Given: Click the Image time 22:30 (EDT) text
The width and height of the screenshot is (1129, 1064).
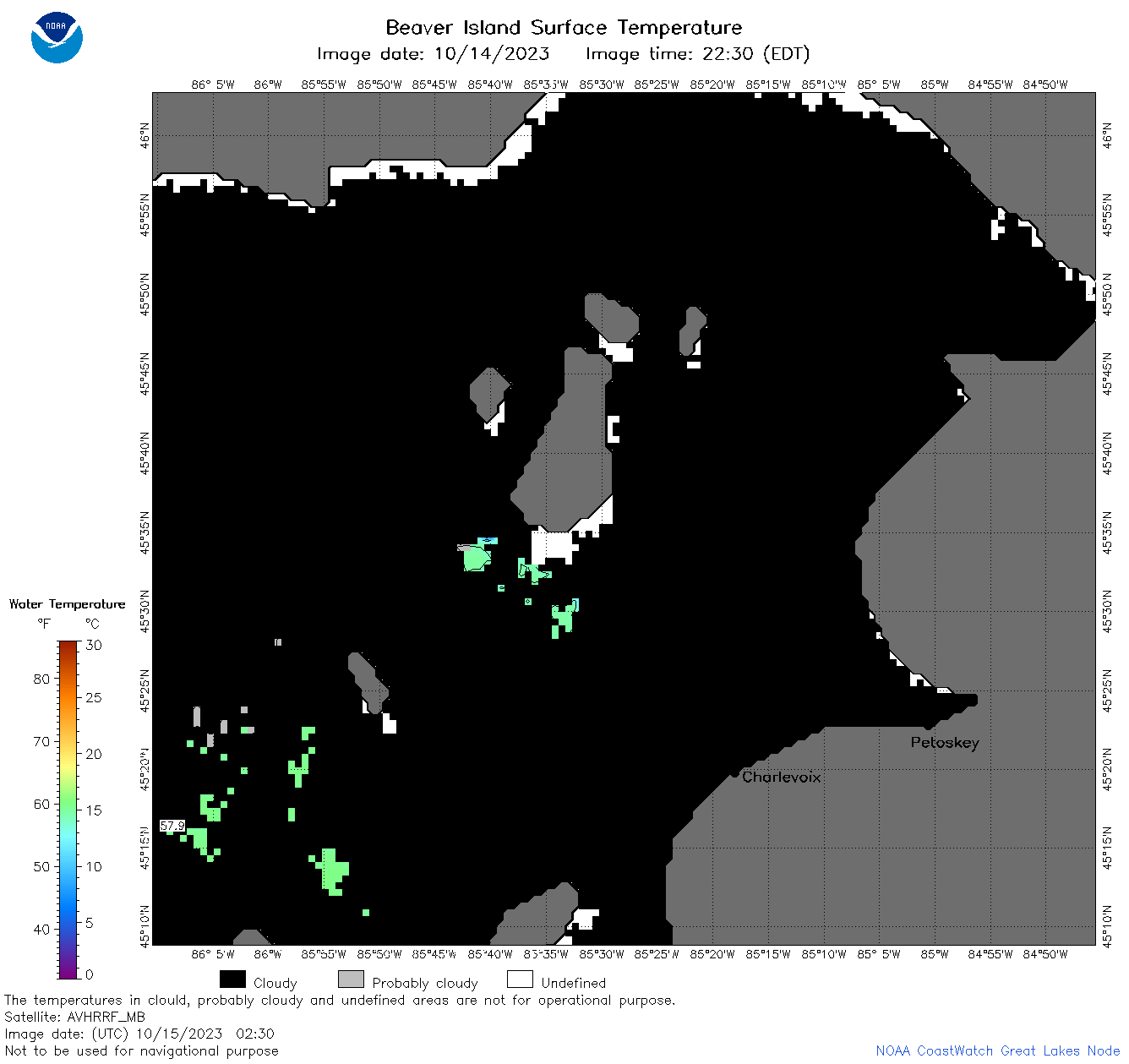Looking at the screenshot, I should (697, 54).
